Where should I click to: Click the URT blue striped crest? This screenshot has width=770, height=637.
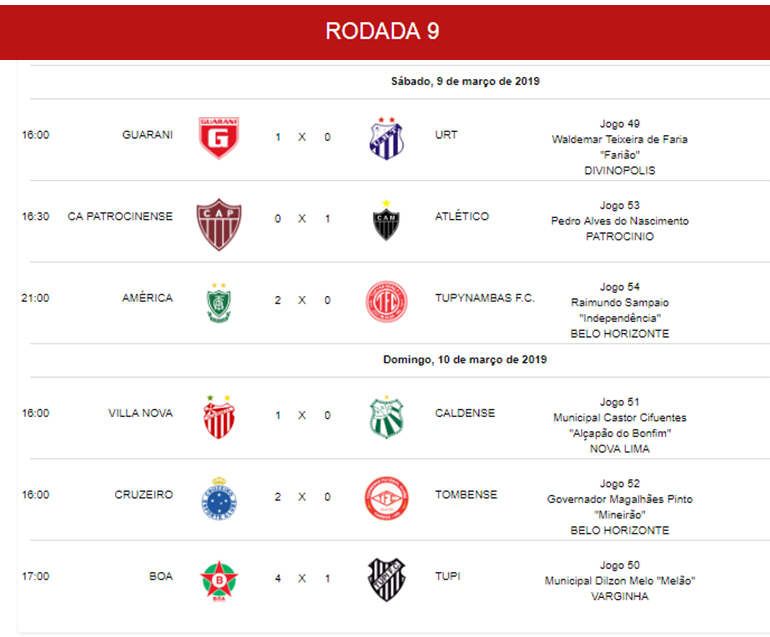click(386, 138)
